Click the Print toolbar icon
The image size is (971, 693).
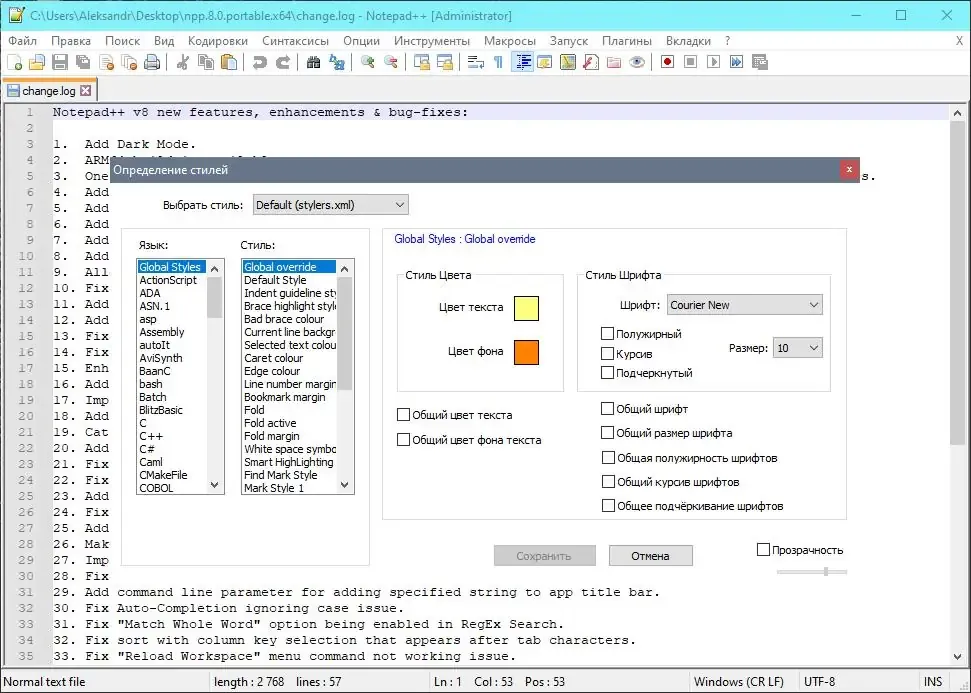pyautogui.click(x=152, y=62)
